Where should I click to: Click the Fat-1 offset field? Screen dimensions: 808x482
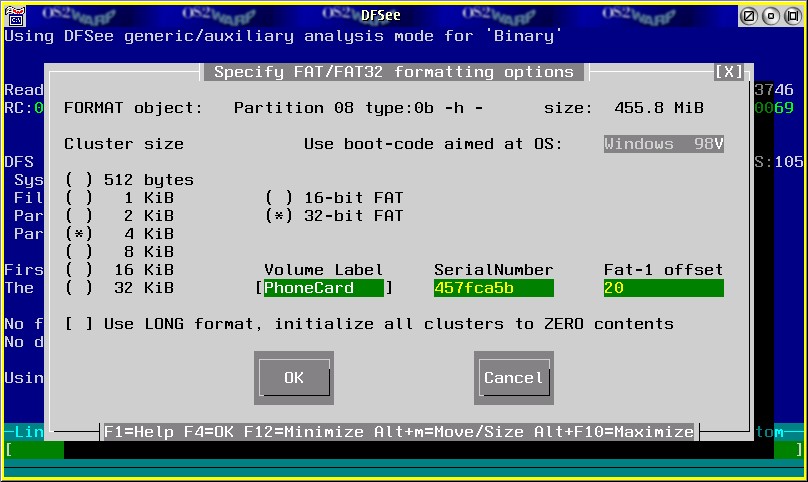[664, 288]
